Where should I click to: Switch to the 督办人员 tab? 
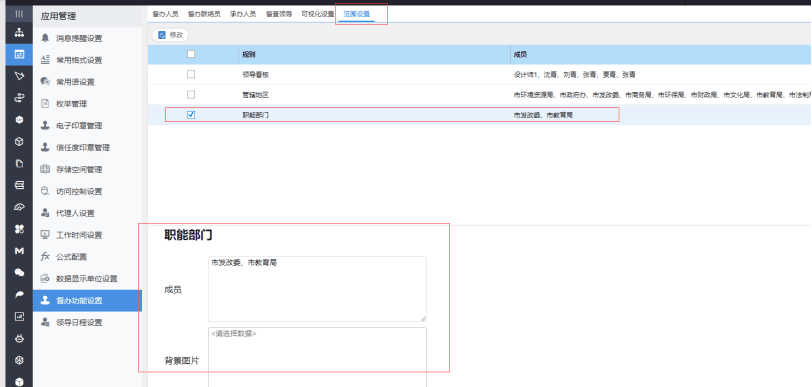(165, 14)
